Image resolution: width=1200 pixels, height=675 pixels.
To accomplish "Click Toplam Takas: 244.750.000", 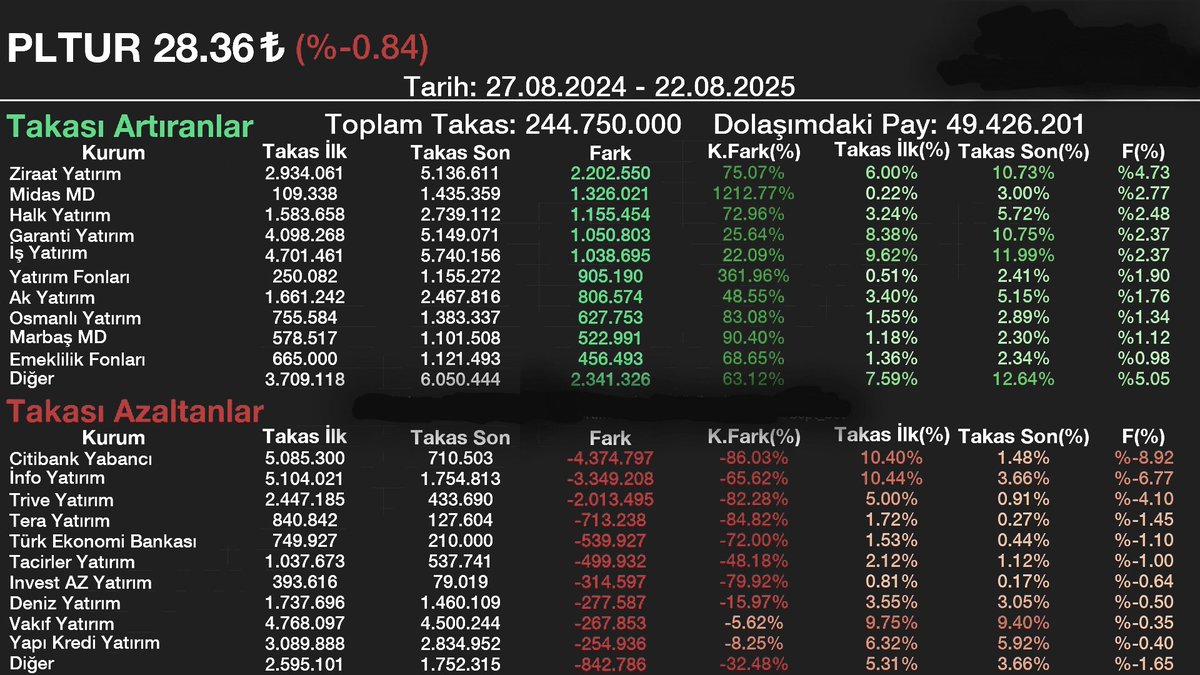I will click(504, 125).
